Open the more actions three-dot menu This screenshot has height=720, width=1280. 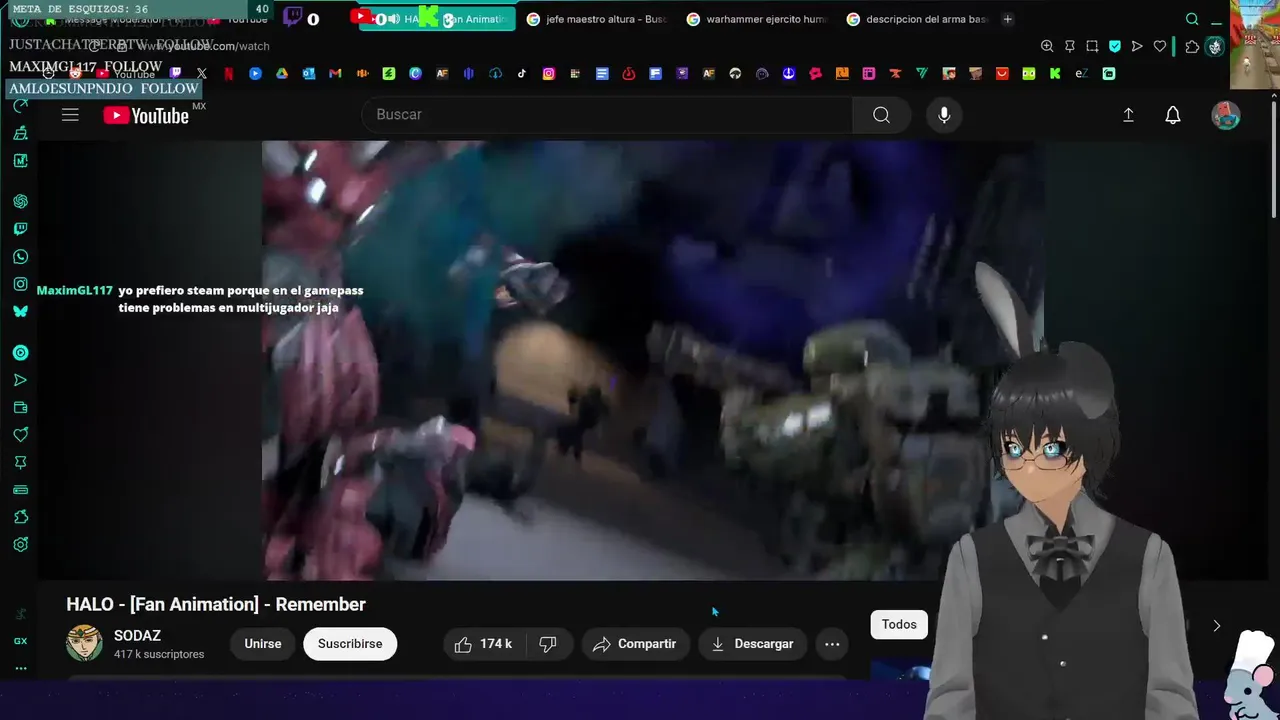tap(832, 644)
